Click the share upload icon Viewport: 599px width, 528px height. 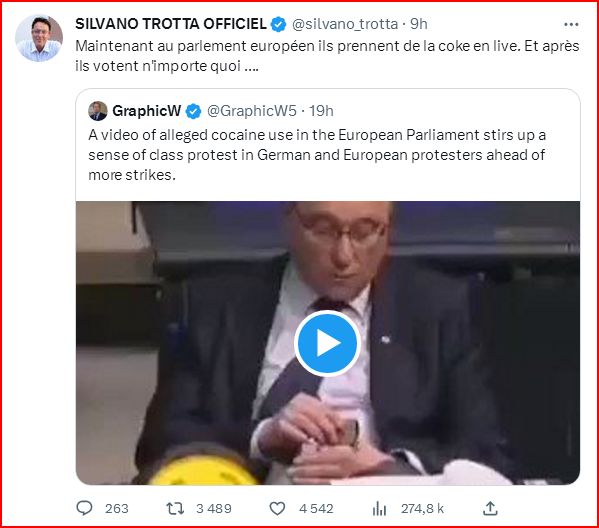[490, 509]
